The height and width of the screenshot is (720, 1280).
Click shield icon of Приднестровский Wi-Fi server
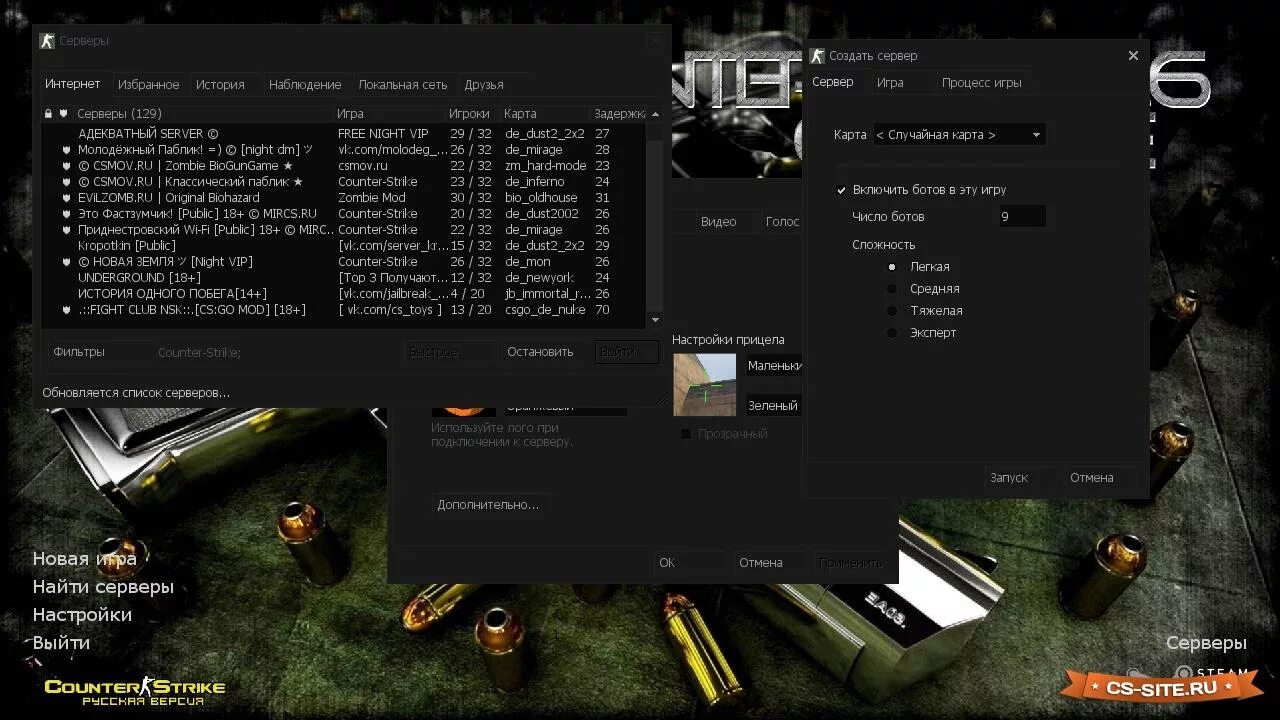coord(67,230)
